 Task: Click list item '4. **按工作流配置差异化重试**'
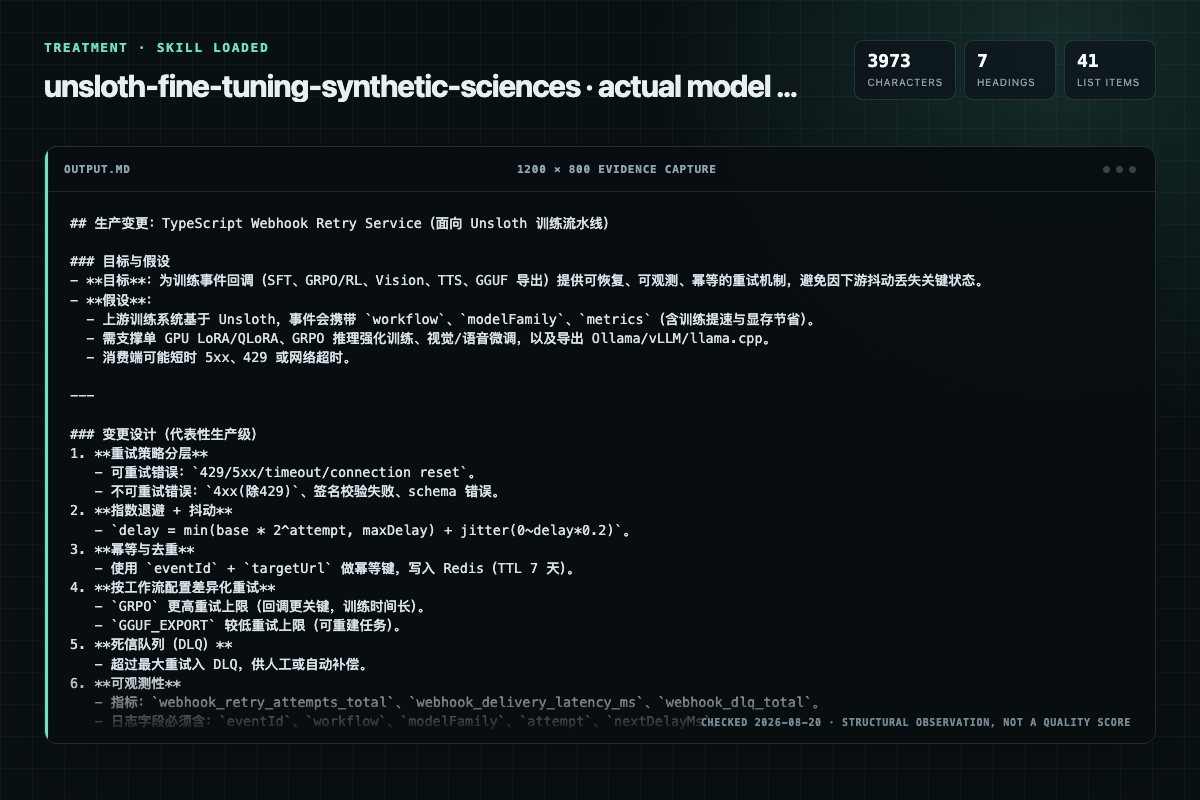[x=172, y=587]
